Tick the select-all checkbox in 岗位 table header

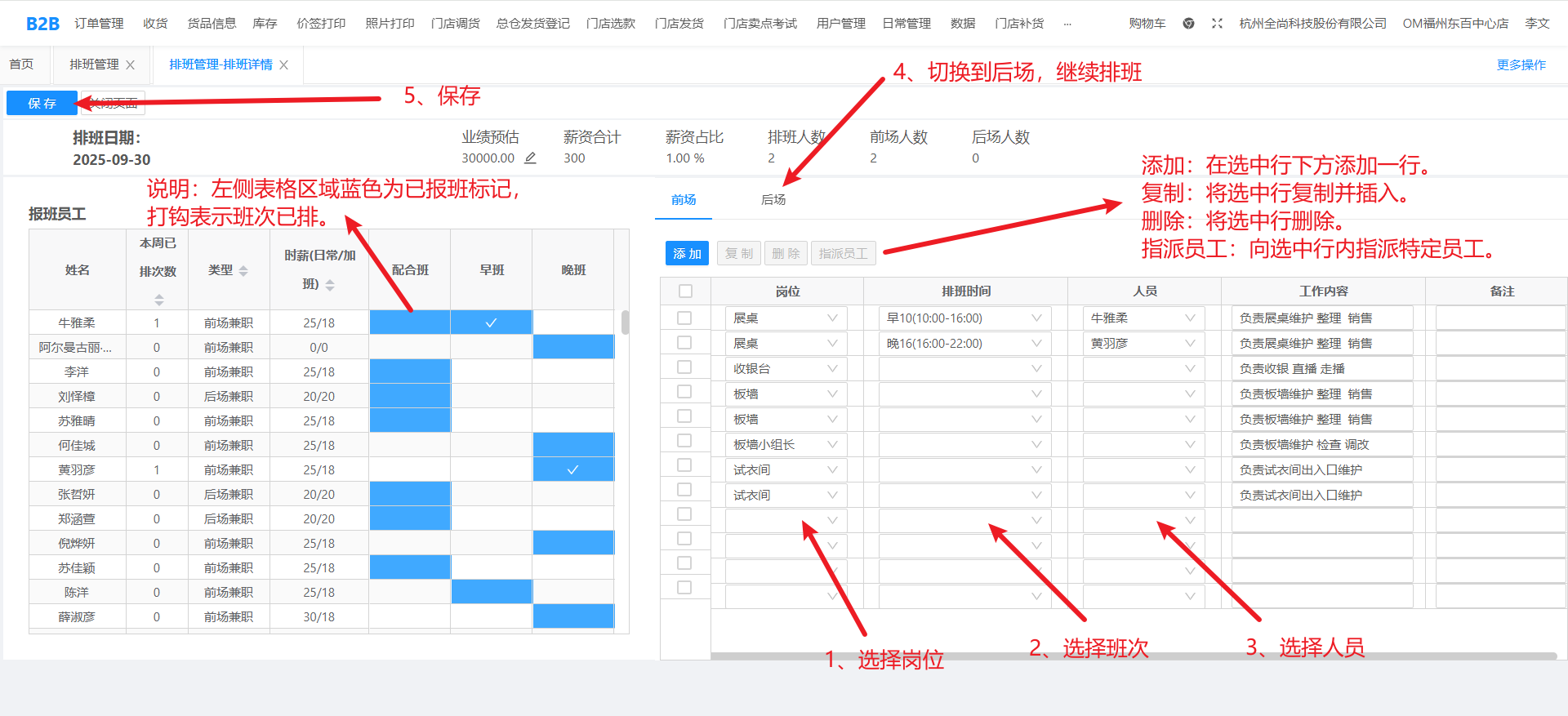click(x=685, y=291)
